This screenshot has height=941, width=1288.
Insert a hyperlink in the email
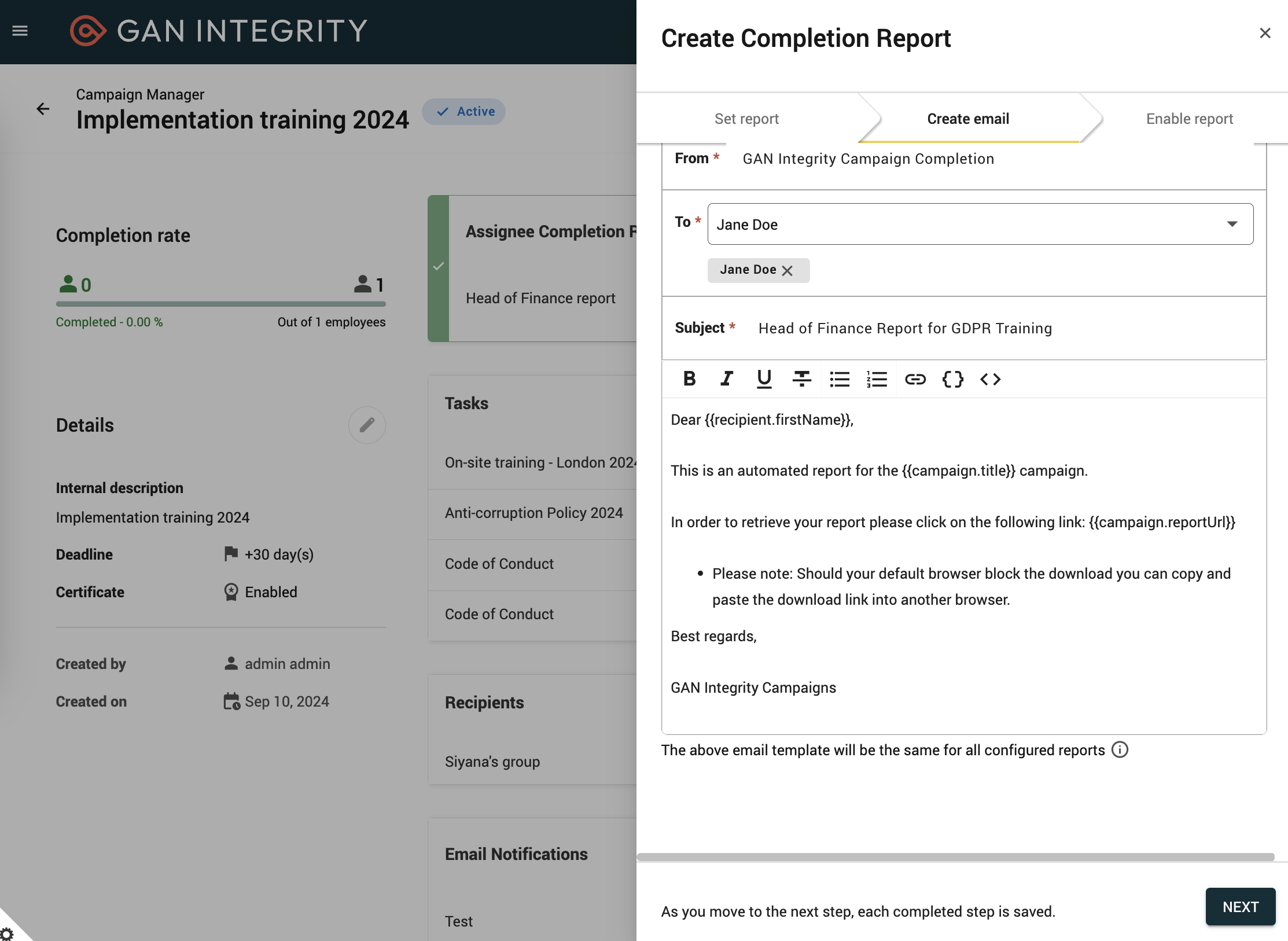915,379
